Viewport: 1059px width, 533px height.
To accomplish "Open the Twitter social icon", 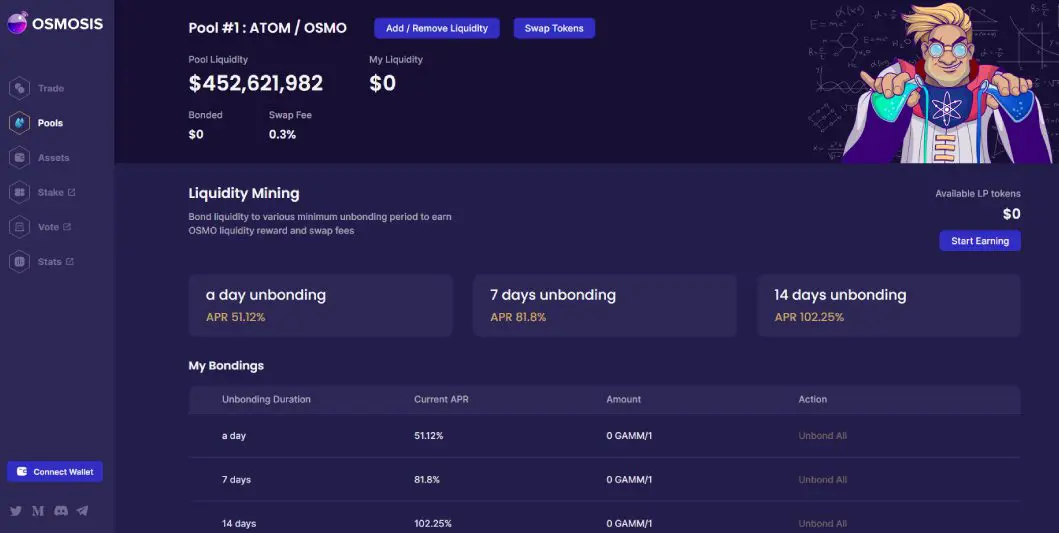I will [16, 511].
